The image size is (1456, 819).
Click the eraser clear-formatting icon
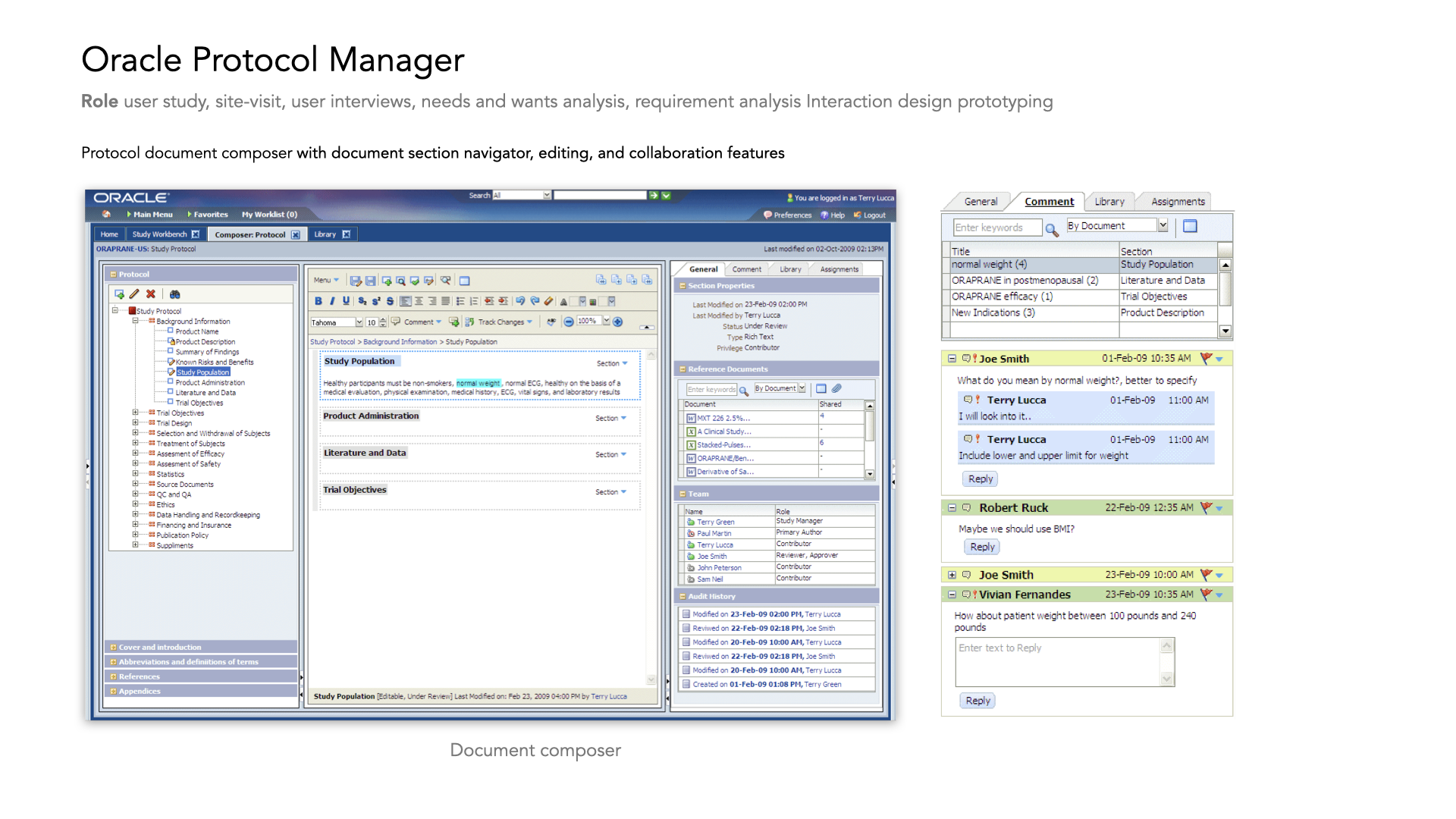(548, 302)
